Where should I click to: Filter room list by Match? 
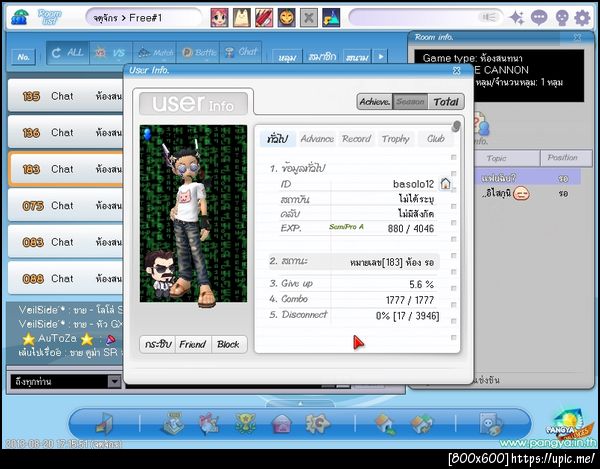pos(154,52)
